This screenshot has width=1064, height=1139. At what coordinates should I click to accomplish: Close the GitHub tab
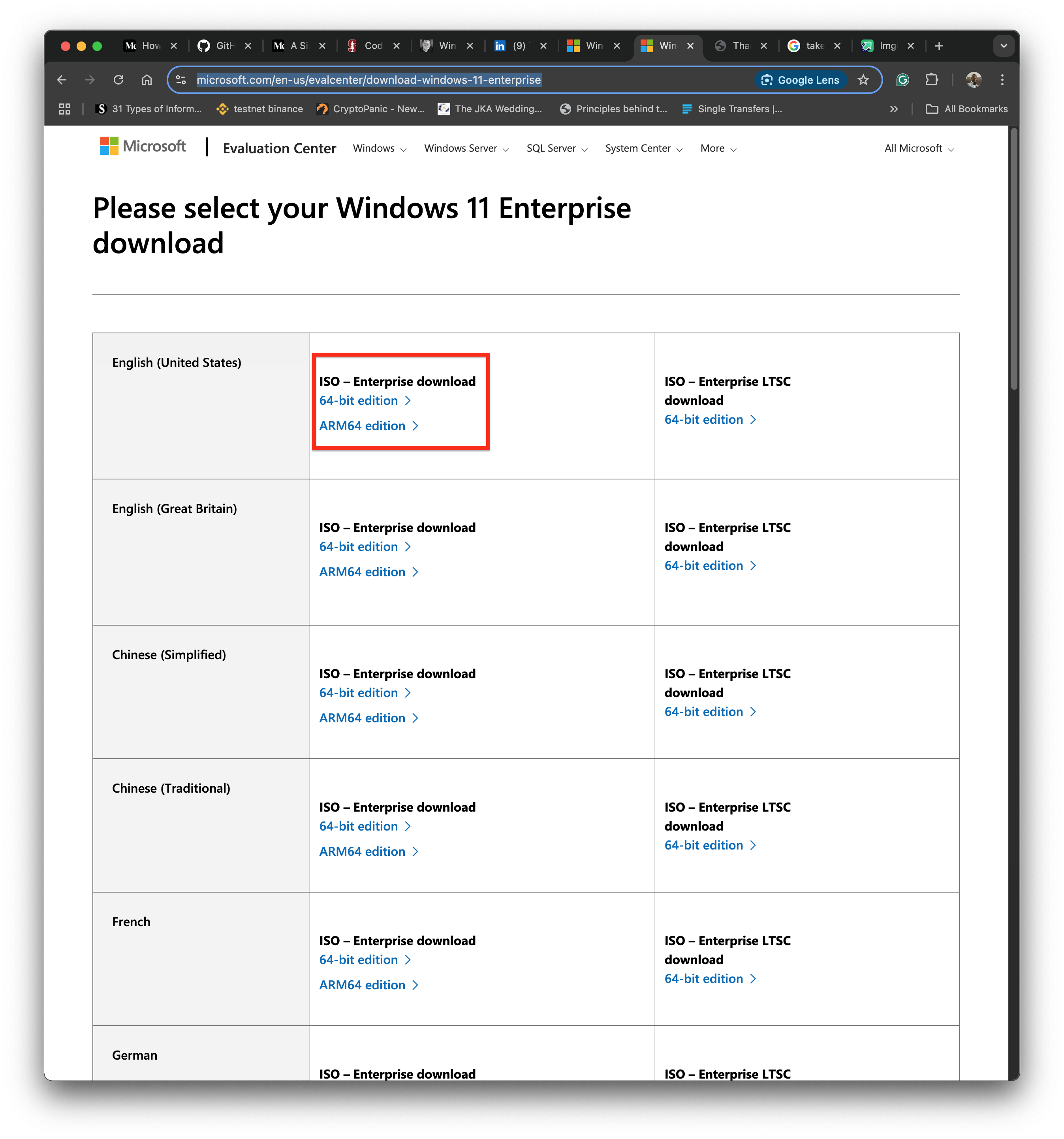coord(248,46)
